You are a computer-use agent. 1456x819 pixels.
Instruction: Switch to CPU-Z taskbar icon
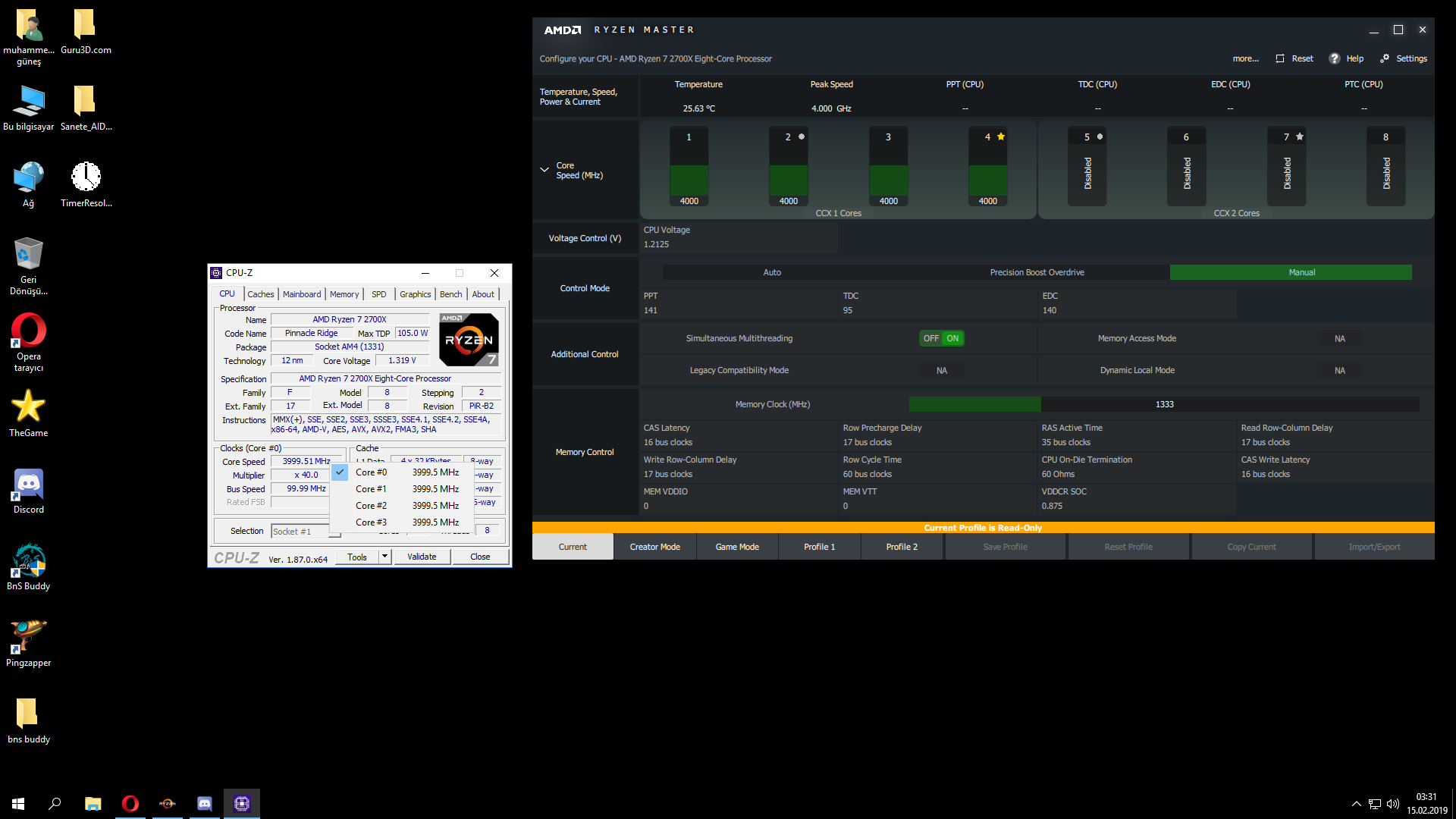[242, 804]
